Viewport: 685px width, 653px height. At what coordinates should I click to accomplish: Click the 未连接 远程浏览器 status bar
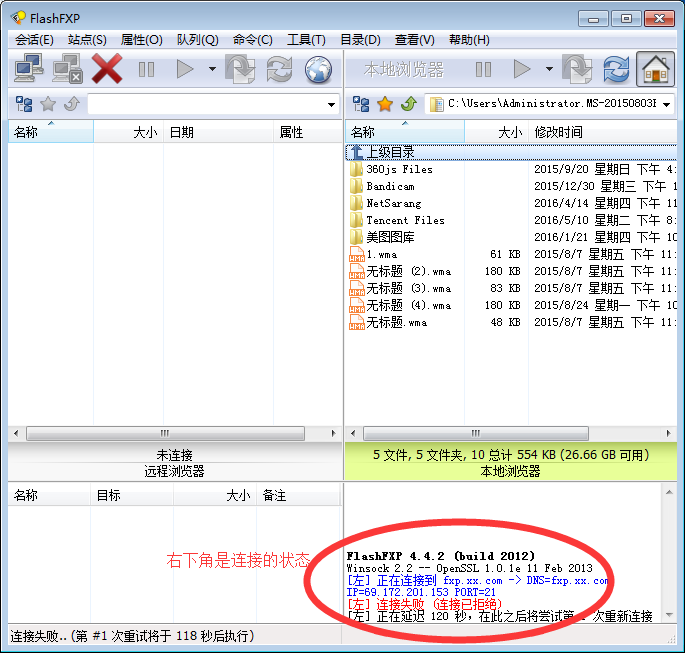pyautogui.click(x=175, y=462)
